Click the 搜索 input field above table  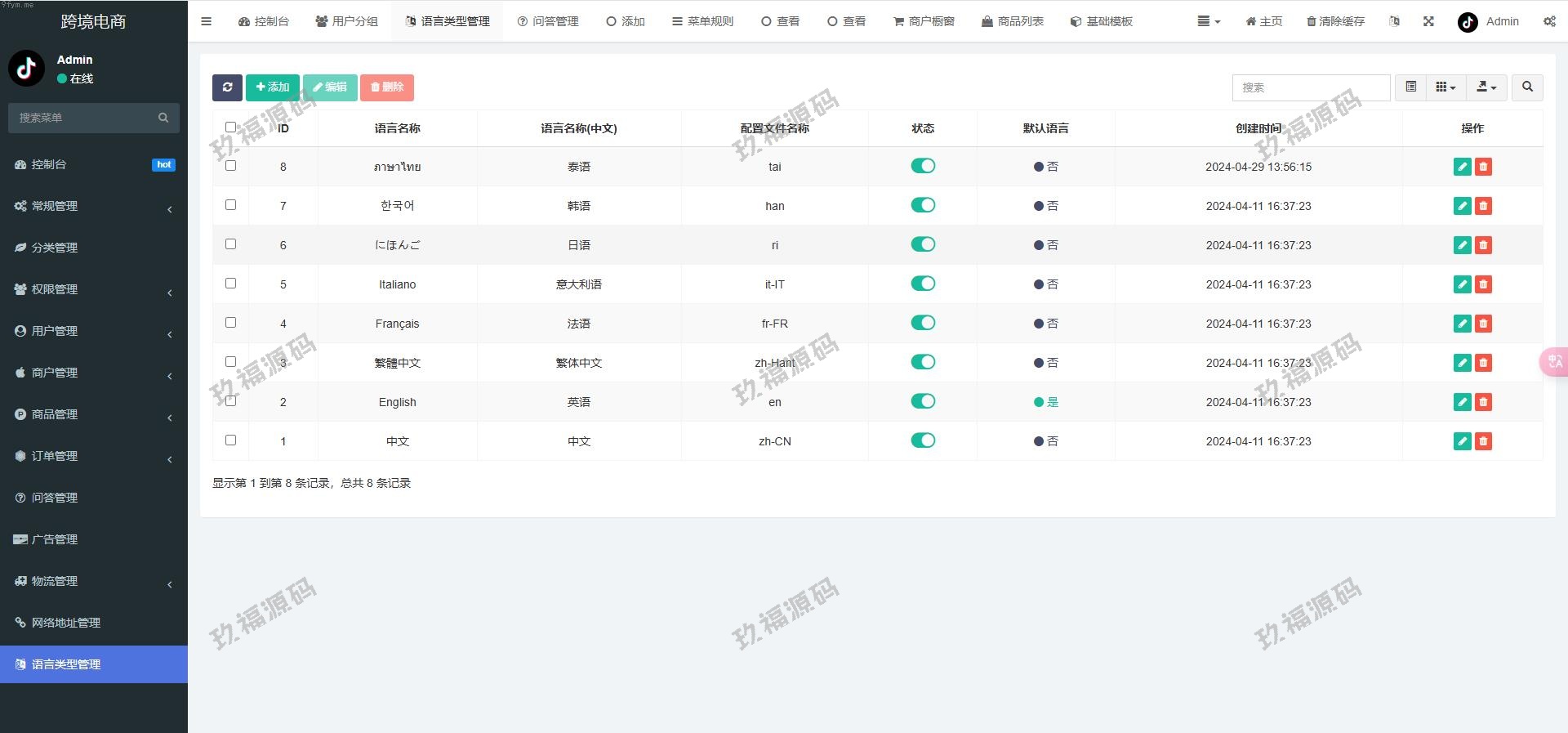1311,87
